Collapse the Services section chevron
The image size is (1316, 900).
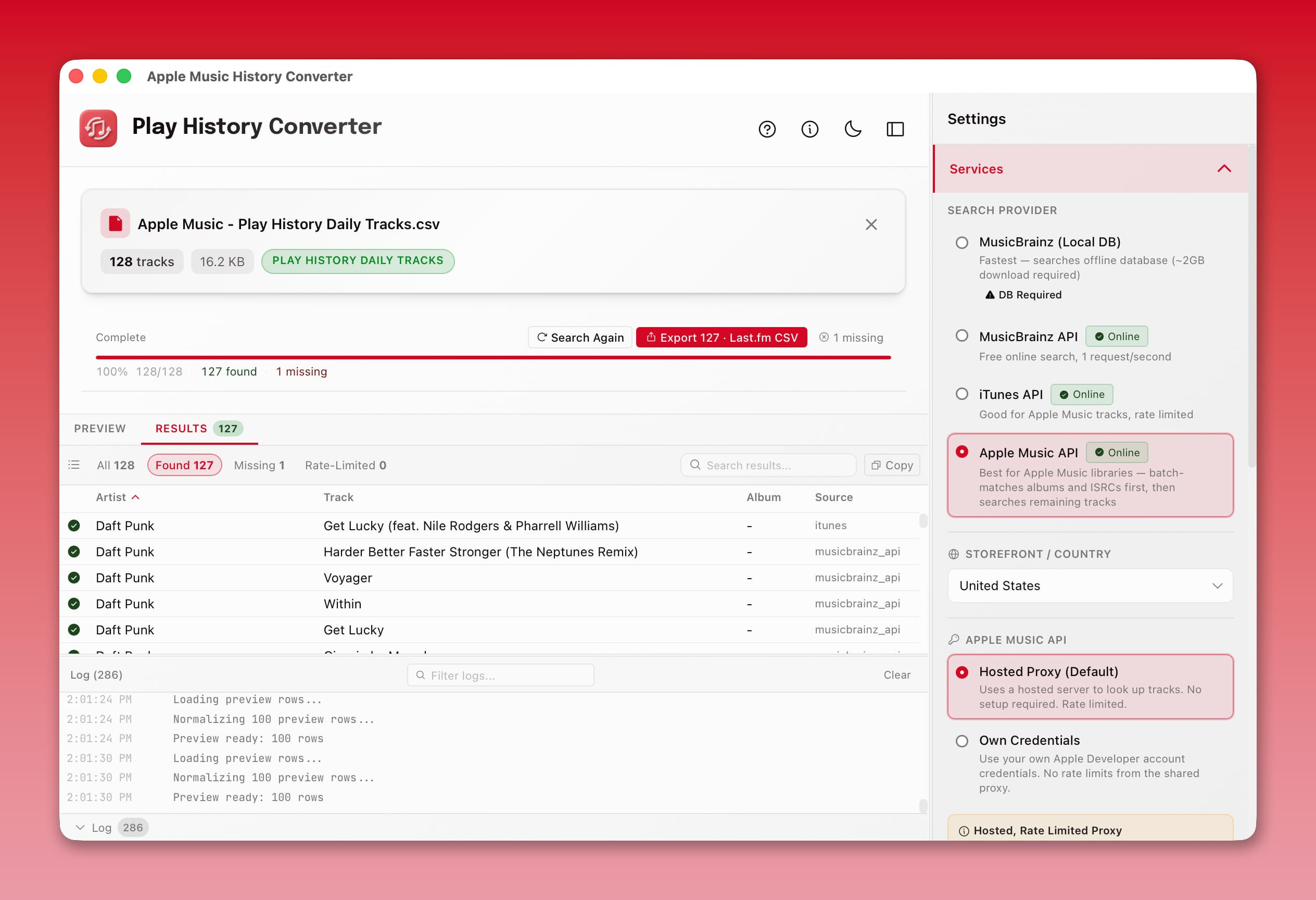point(1224,169)
